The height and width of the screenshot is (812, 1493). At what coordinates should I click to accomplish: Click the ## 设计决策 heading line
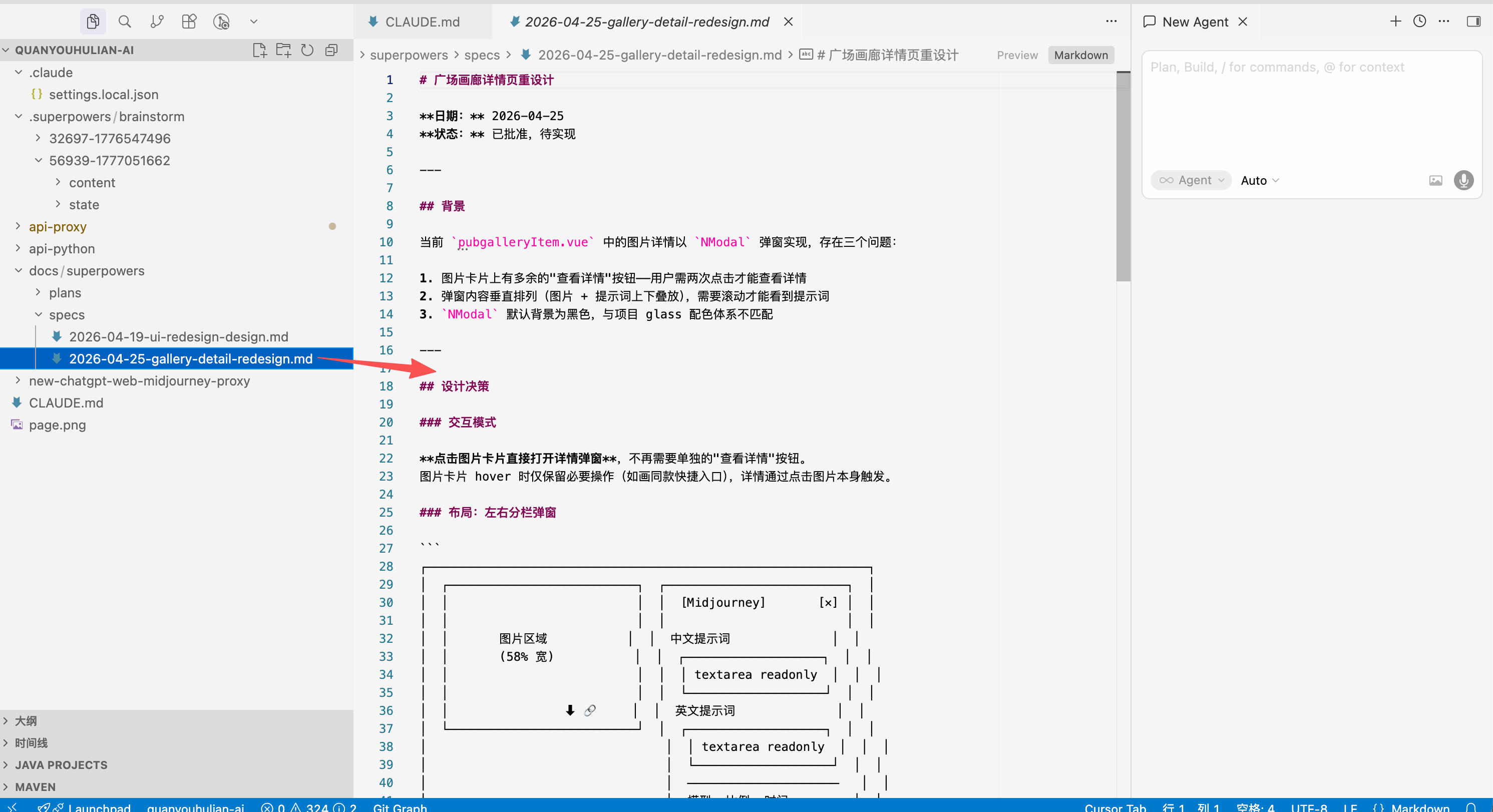(x=454, y=386)
